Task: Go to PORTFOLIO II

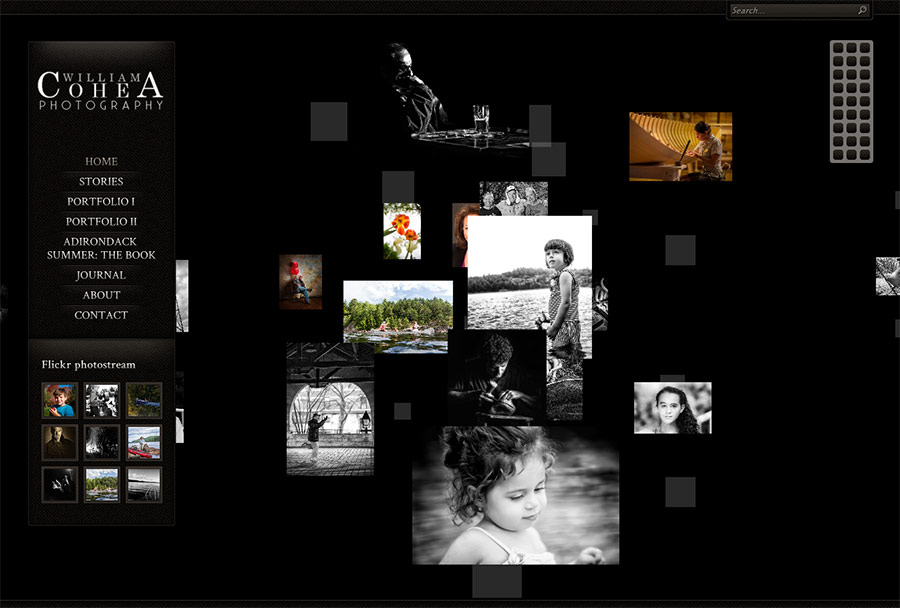Action: 101,222
